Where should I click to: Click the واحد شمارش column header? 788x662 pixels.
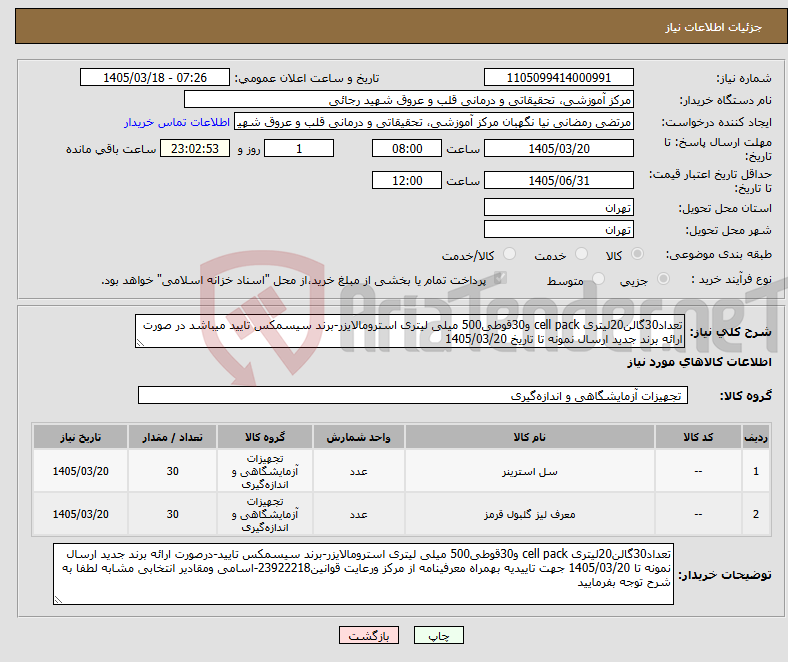pyautogui.click(x=358, y=437)
